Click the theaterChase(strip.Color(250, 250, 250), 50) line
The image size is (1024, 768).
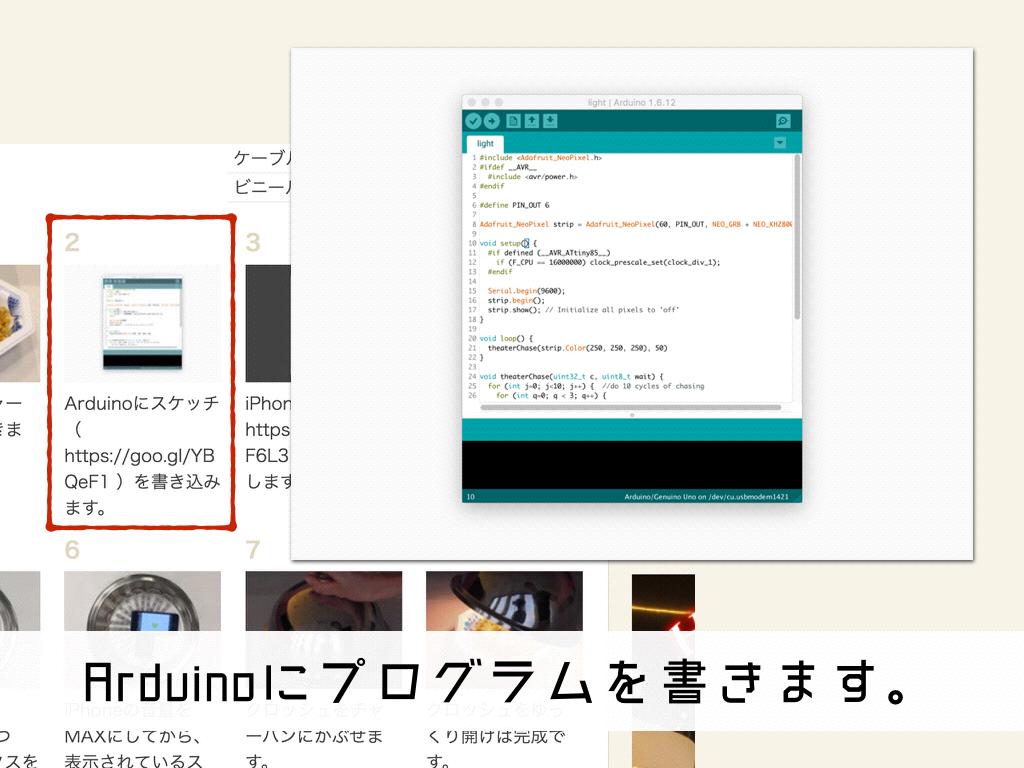point(577,348)
